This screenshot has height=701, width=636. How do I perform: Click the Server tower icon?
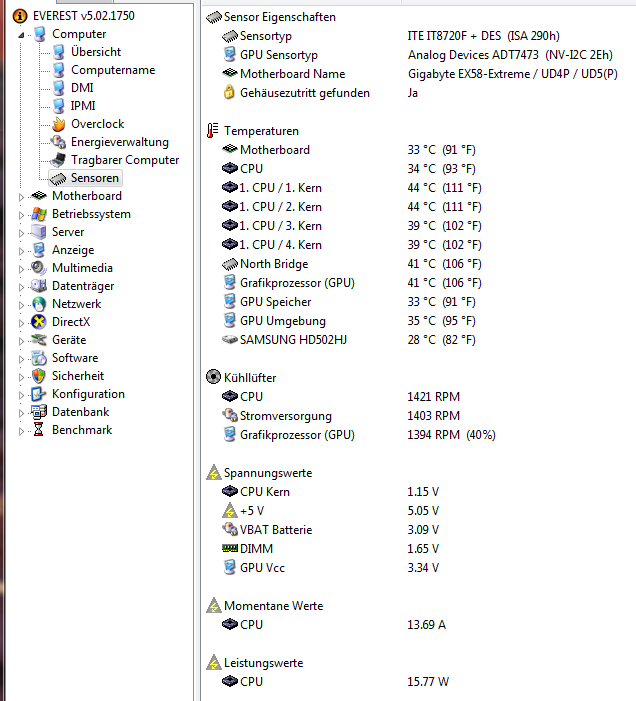39,232
